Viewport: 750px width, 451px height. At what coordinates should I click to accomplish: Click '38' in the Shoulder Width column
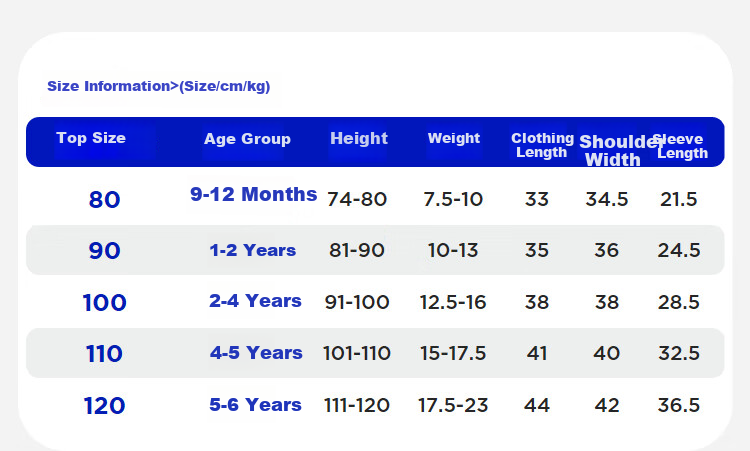(x=607, y=302)
